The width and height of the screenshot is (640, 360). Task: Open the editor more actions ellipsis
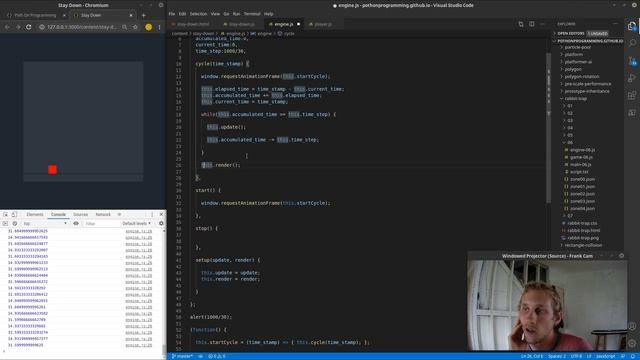(x=542, y=24)
